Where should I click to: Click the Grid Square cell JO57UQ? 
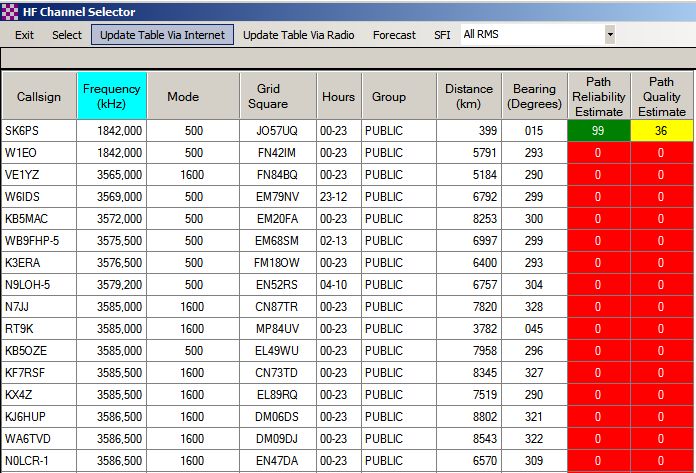(x=276, y=131)
